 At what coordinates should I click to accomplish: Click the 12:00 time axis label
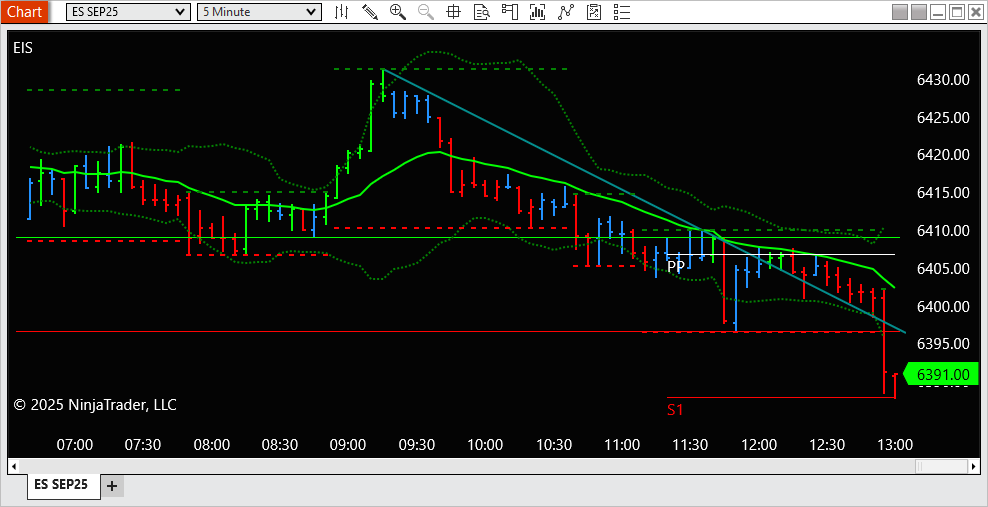(x=759, y=445)
